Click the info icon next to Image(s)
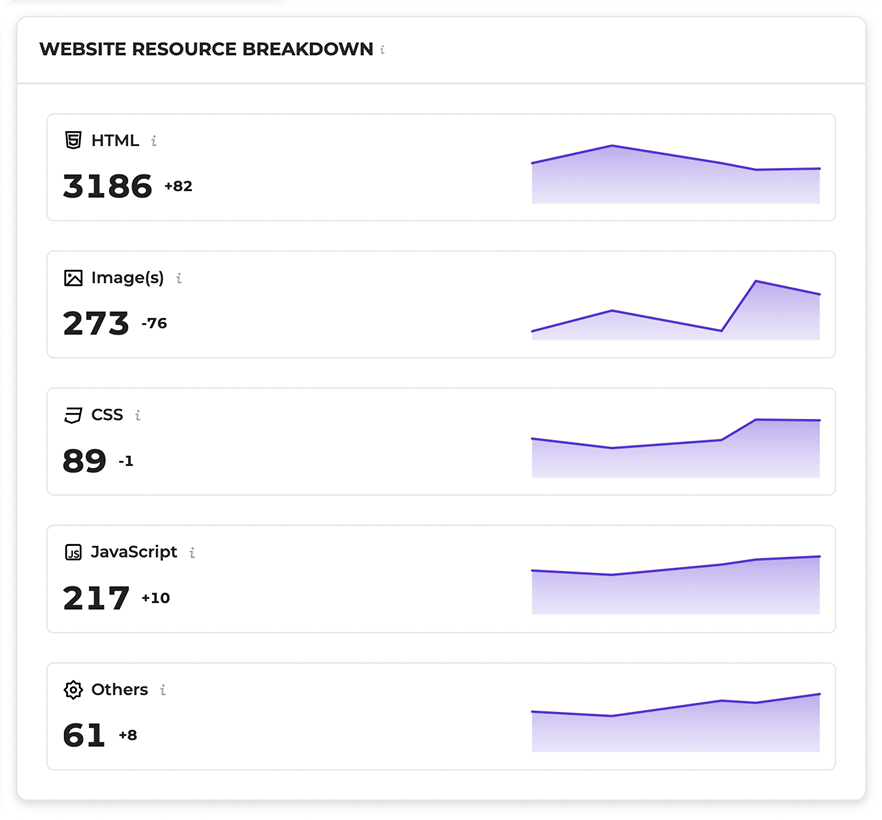This screenshot has height=820, width=882. point(179,279)
